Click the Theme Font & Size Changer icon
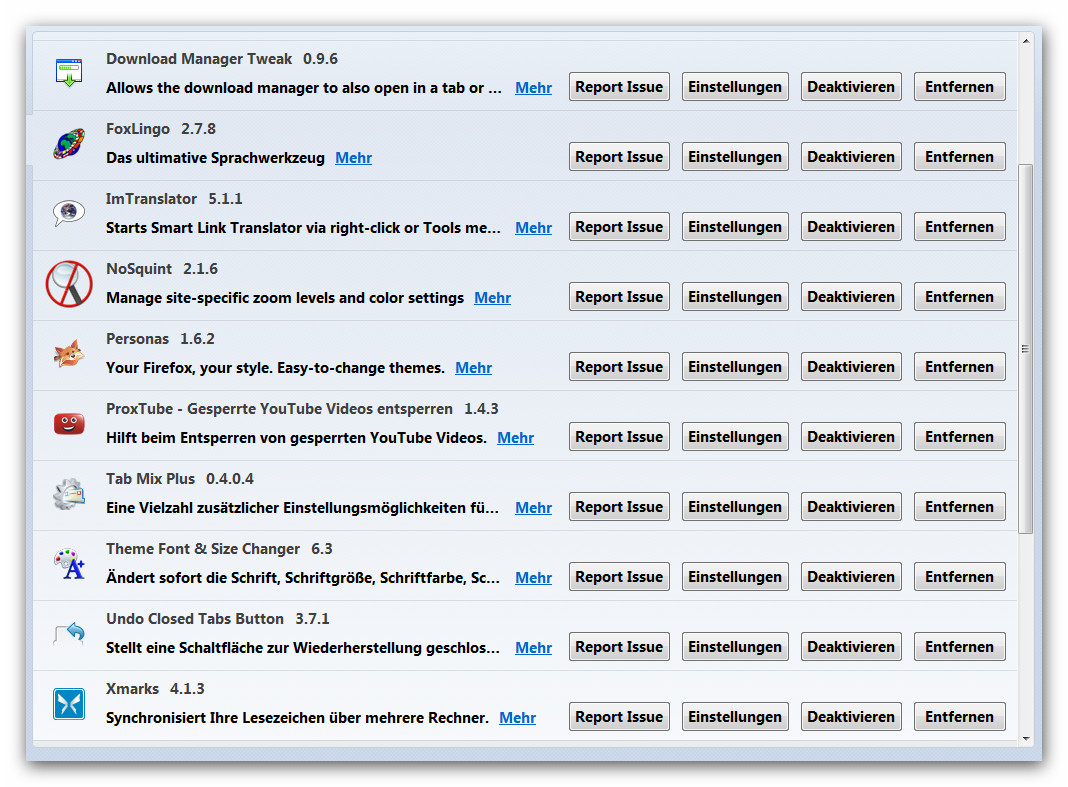 point(69,564)
